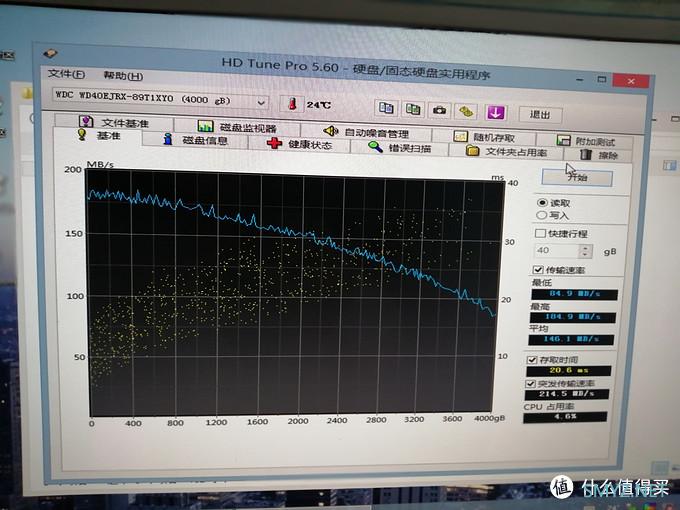The height and width of the screenshot is (510, 680).
Task: Switch to the 随机存取 tab
Action: click(x=484, y=137)
